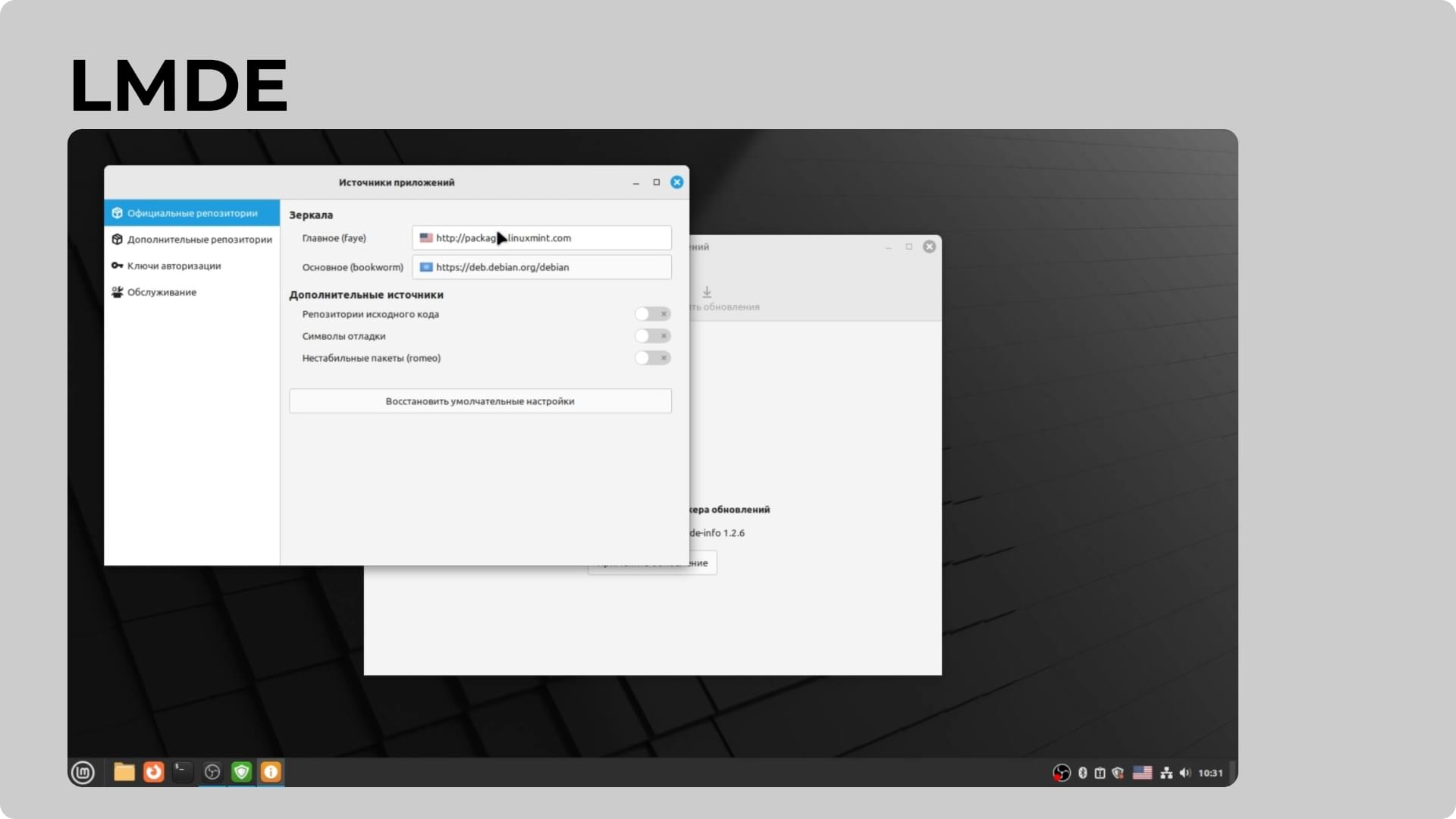Click the package icon beside Дополнительные репозитории
The height and width of the screenshot is (819, 1456).
click(x=117, y=240)
